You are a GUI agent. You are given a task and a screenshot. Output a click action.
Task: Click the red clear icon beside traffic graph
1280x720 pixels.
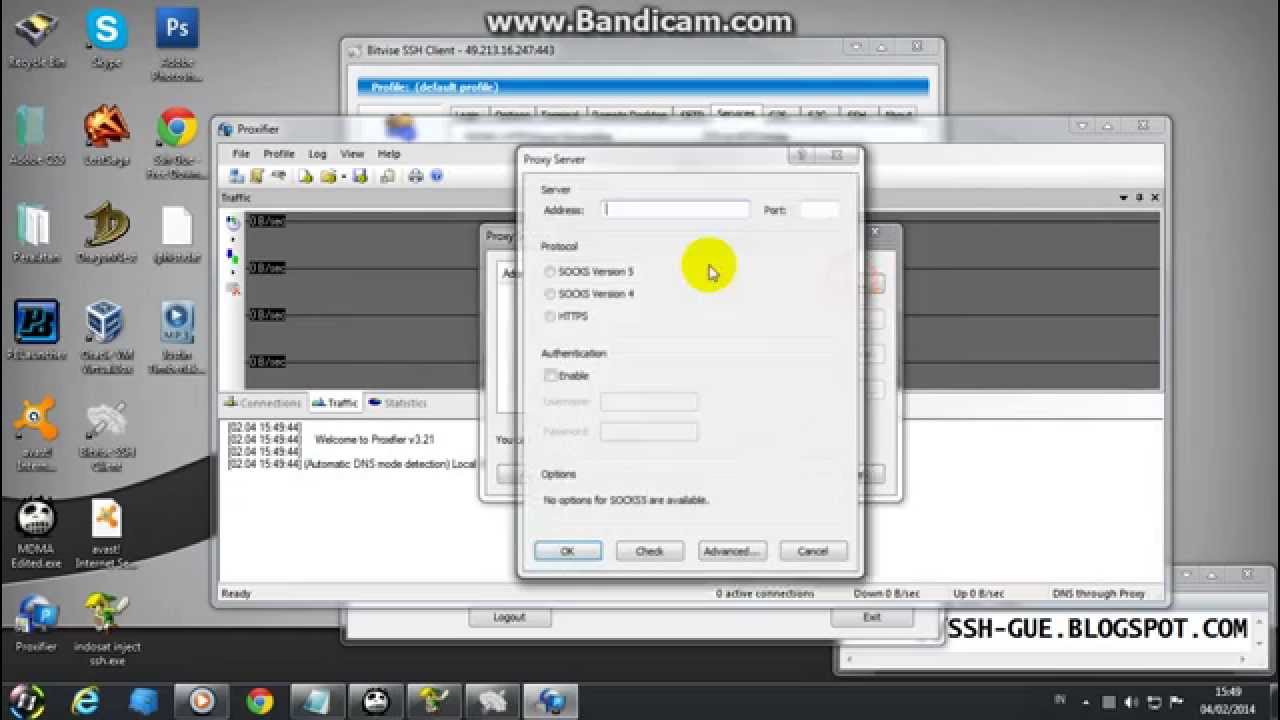[x=233, y=289]
